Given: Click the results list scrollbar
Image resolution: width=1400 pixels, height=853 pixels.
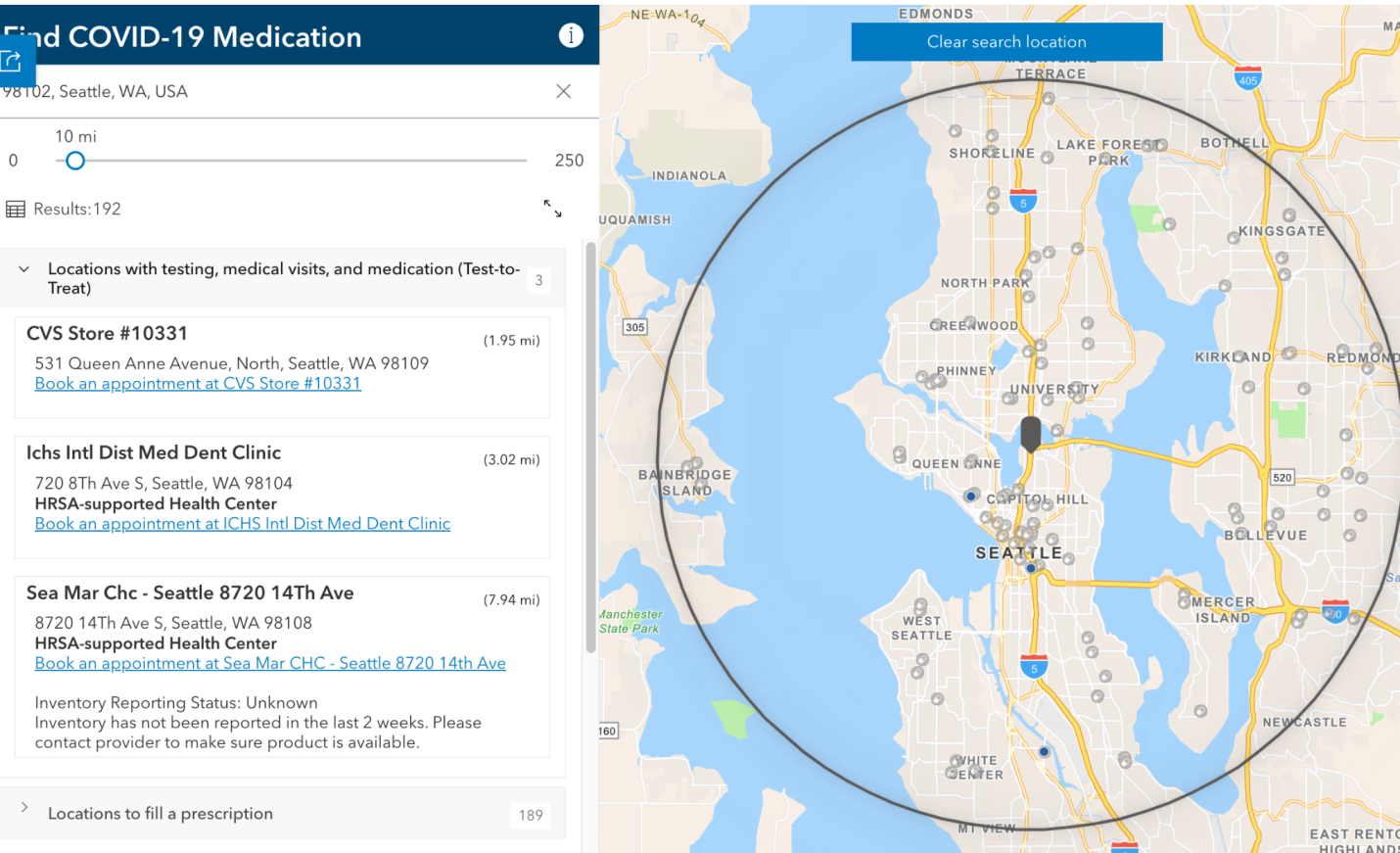Looking at the screenshot, I should (590, 446).
